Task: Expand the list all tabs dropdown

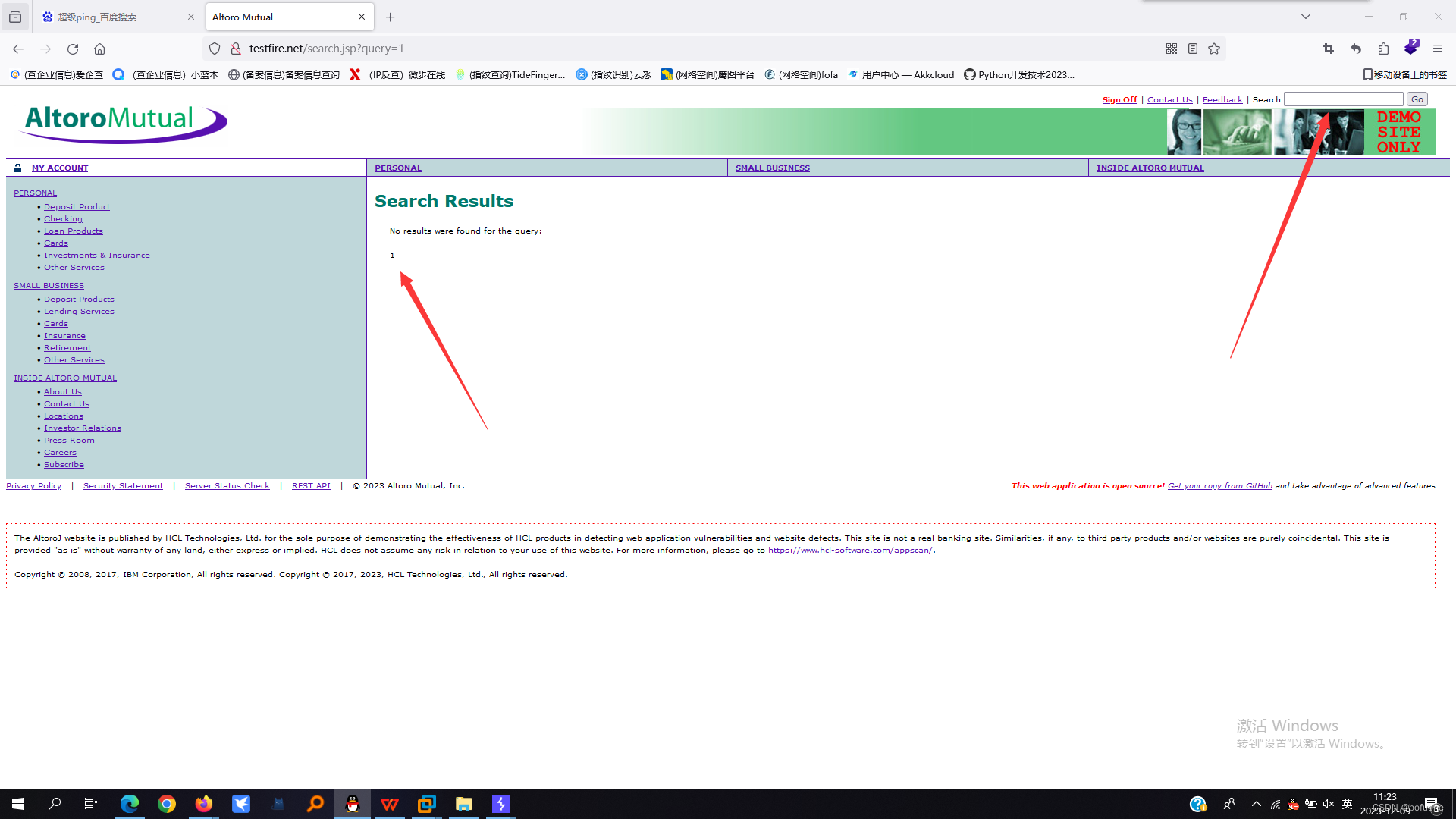Action: pos(1306,17)
